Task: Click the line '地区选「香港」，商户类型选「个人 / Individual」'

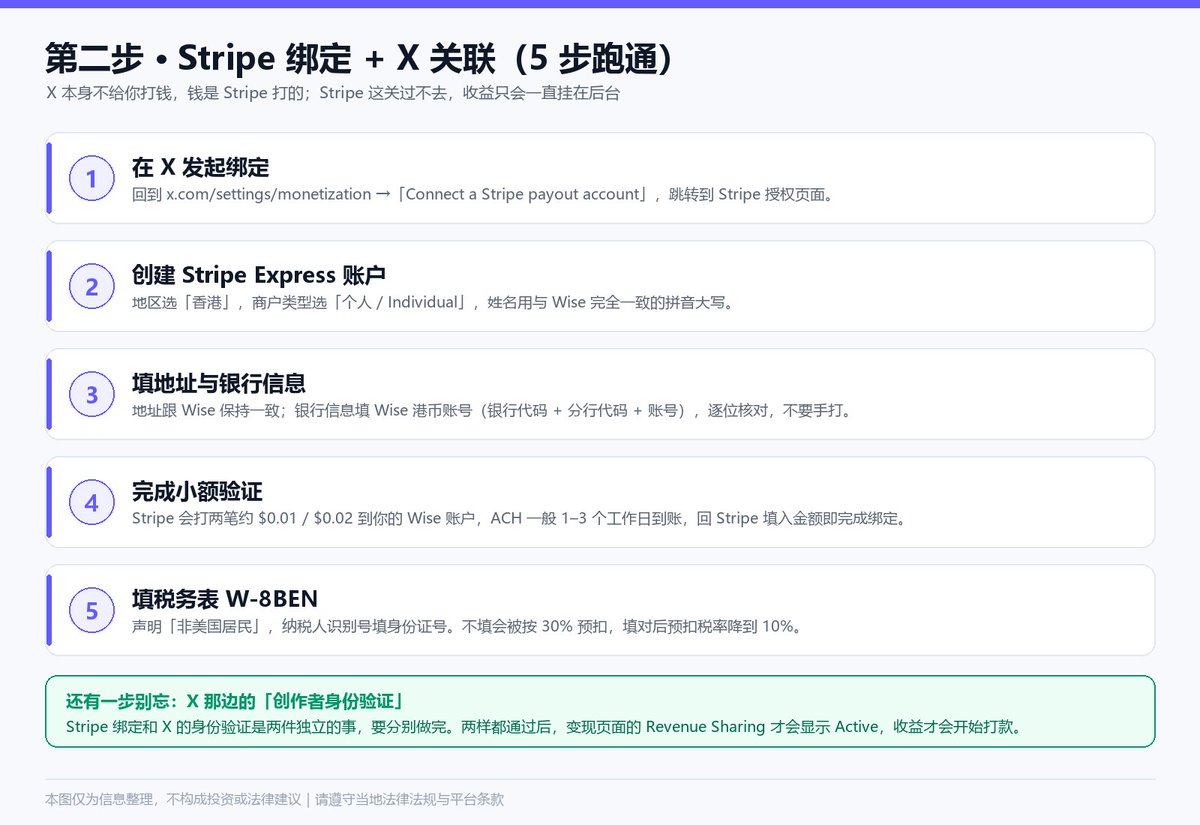Action: pyautogui.click(x=433, y=302)
